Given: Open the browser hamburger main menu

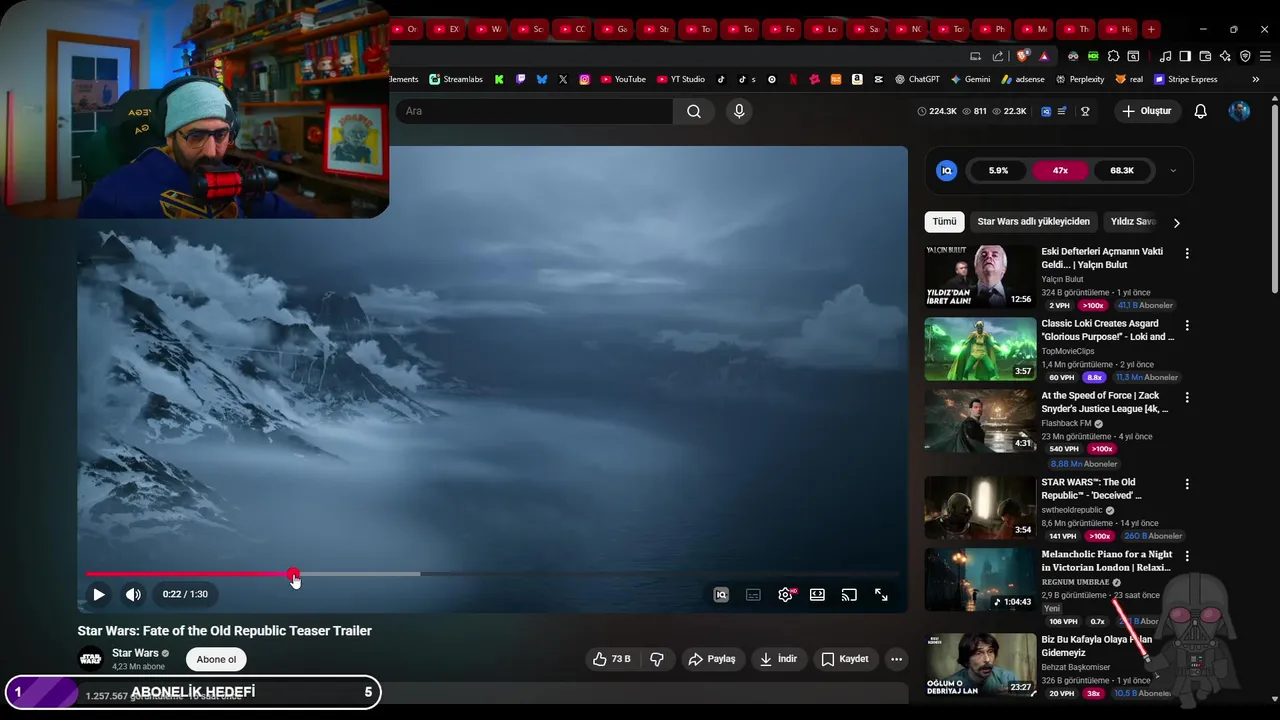Looking at the screenshot, I should click(1264, 56).
